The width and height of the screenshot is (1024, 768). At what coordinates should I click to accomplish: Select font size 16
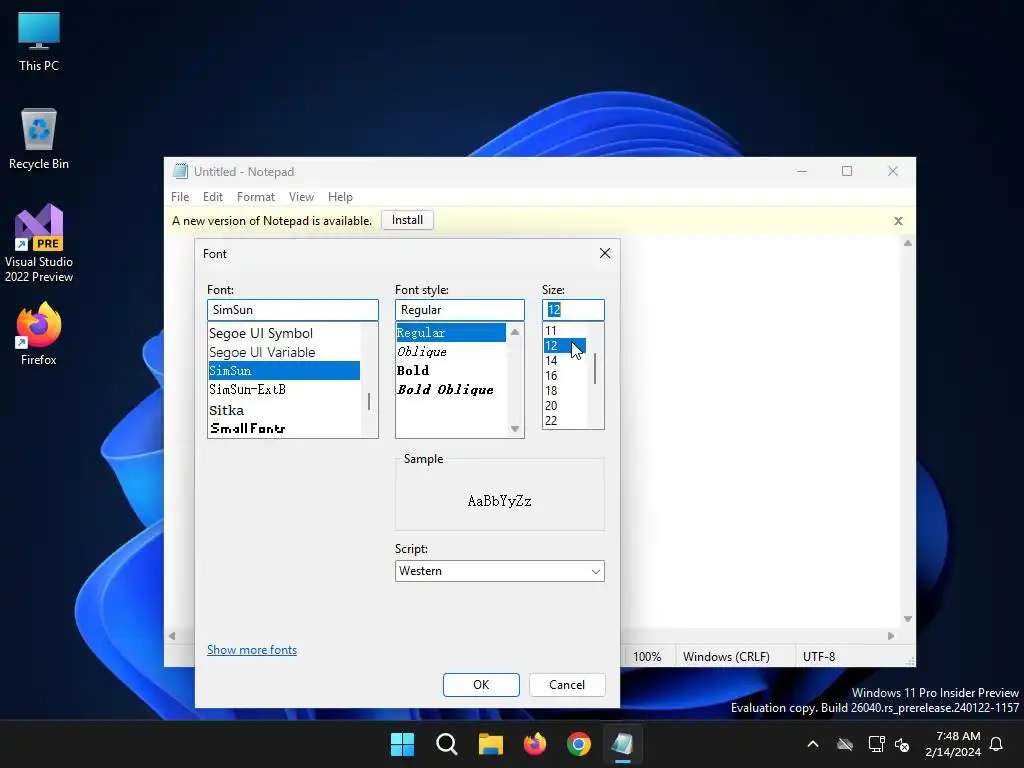point(565,376)
